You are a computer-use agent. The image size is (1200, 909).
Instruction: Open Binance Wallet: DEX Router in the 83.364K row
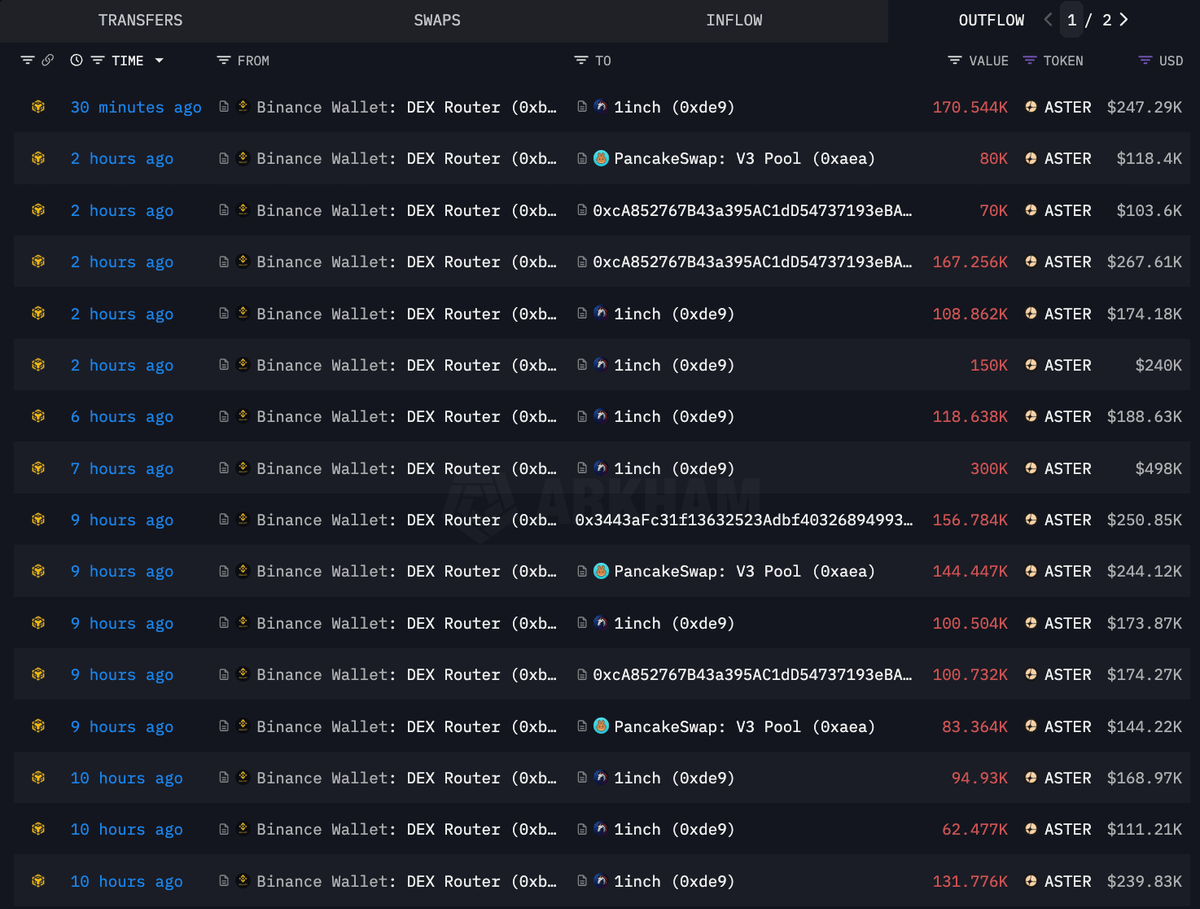(x=407, y=727)
